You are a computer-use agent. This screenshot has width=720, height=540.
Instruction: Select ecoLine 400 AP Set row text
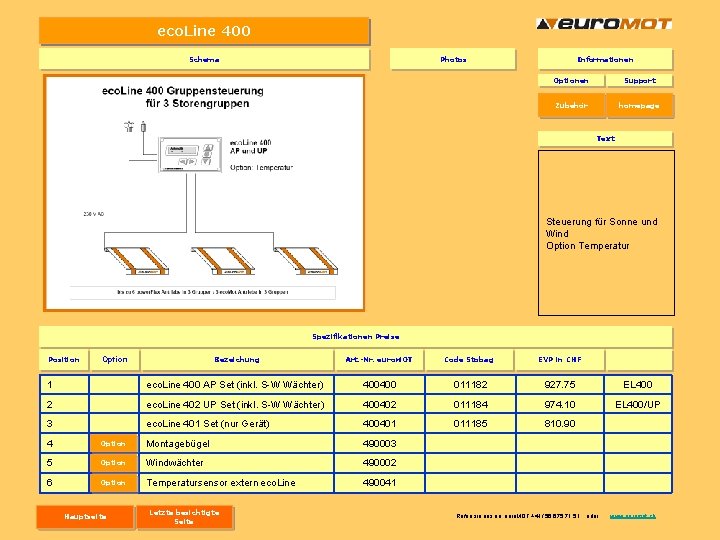[235, 385]
